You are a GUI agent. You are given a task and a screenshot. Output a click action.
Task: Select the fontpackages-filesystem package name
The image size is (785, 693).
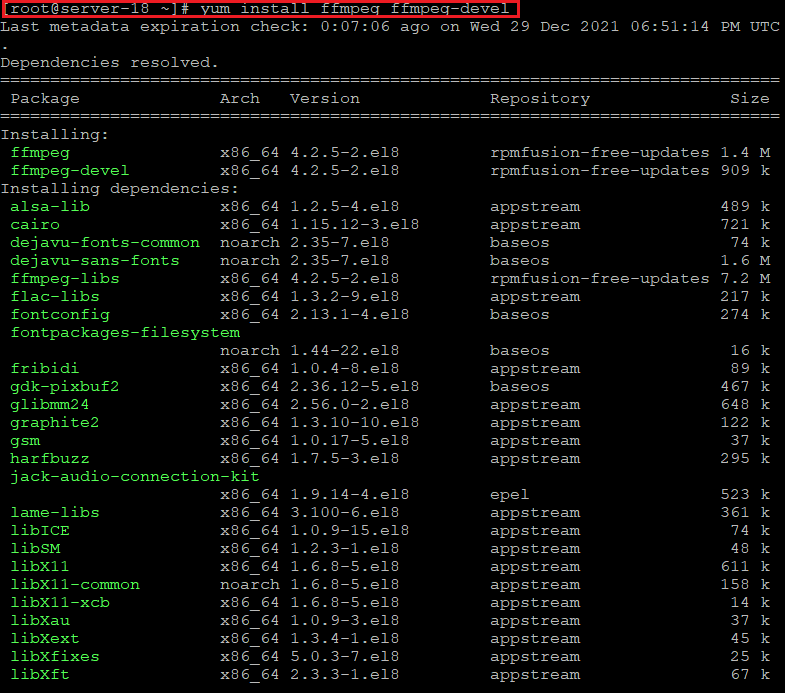(125, 333)
